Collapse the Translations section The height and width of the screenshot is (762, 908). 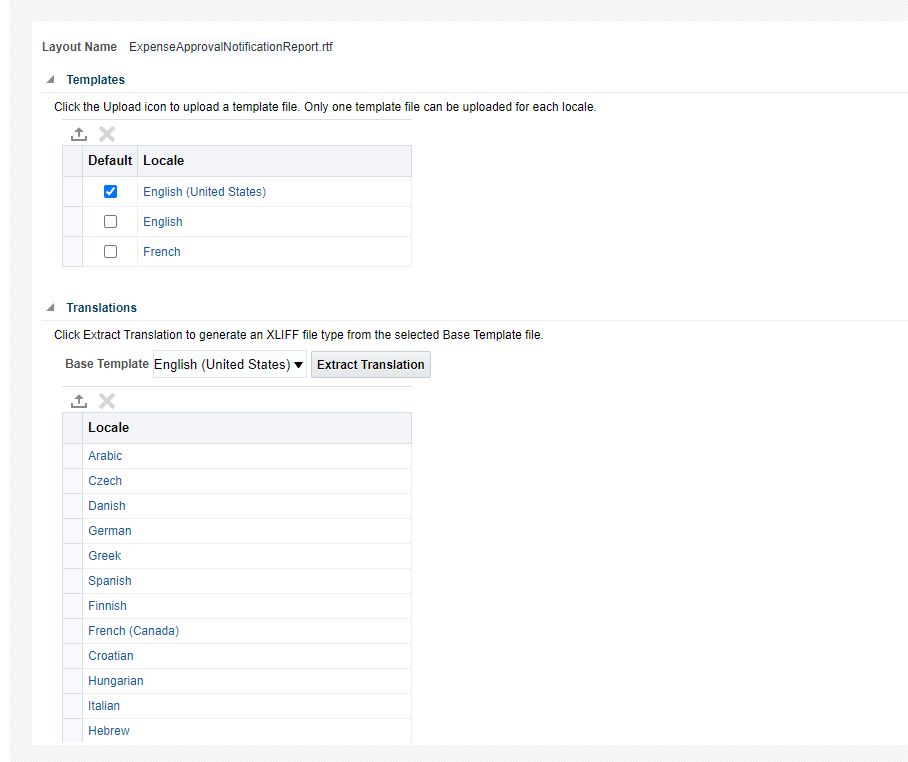[x=48, y=307]
